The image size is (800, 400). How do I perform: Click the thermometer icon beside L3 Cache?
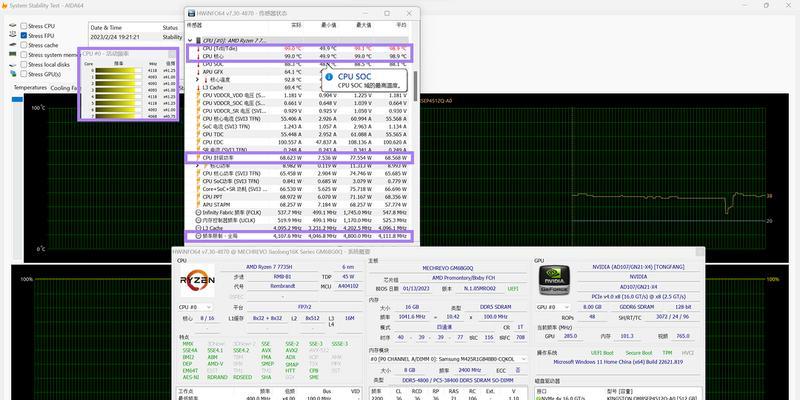198,88
